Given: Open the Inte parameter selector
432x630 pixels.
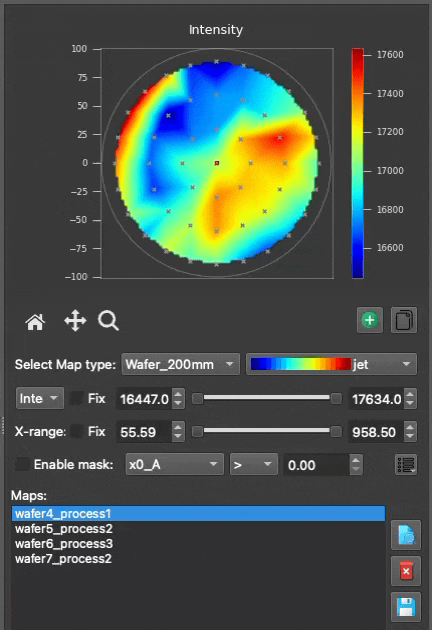Looking at the screenshot, I should coord(40,399).
